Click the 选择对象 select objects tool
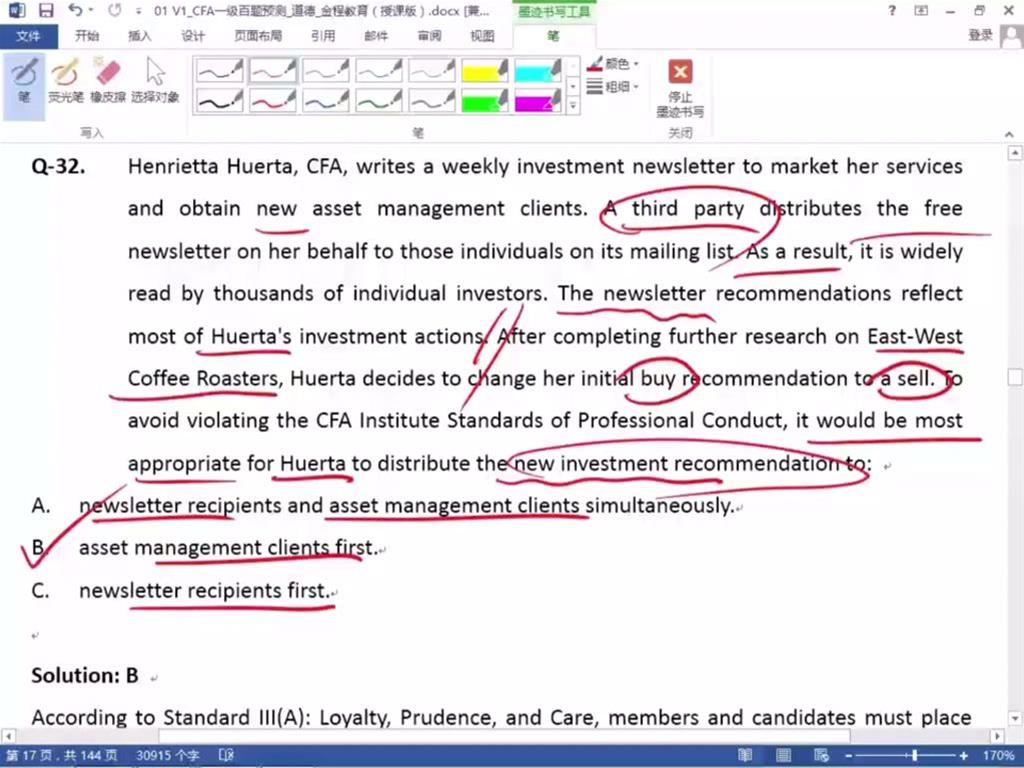1024x768 pixels. [x=155, y=80]
